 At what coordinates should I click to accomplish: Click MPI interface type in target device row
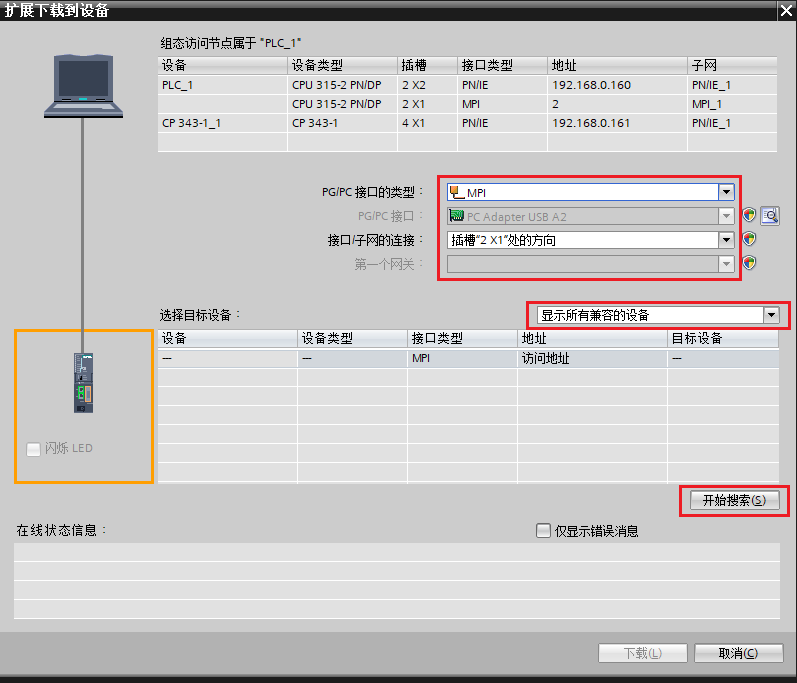click(x=462, y=358)
